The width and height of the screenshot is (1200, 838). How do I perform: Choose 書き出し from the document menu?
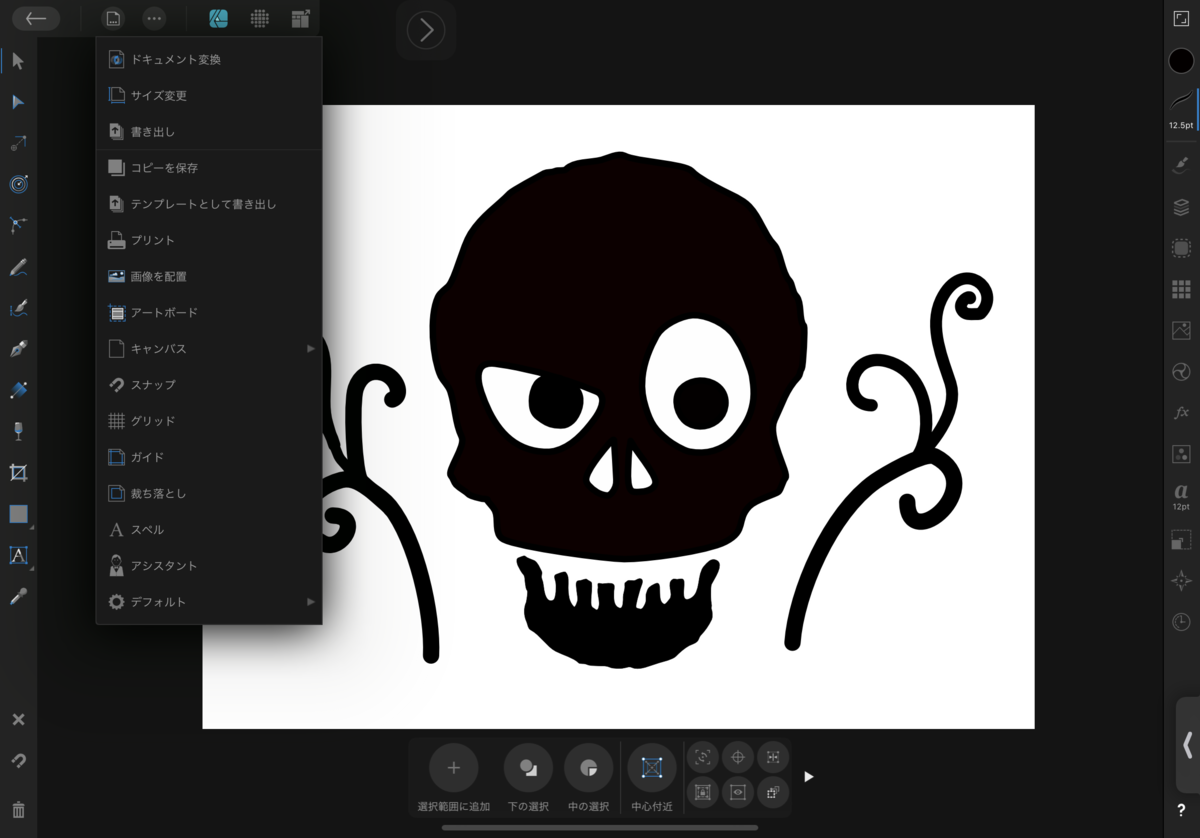coord(153,132)
